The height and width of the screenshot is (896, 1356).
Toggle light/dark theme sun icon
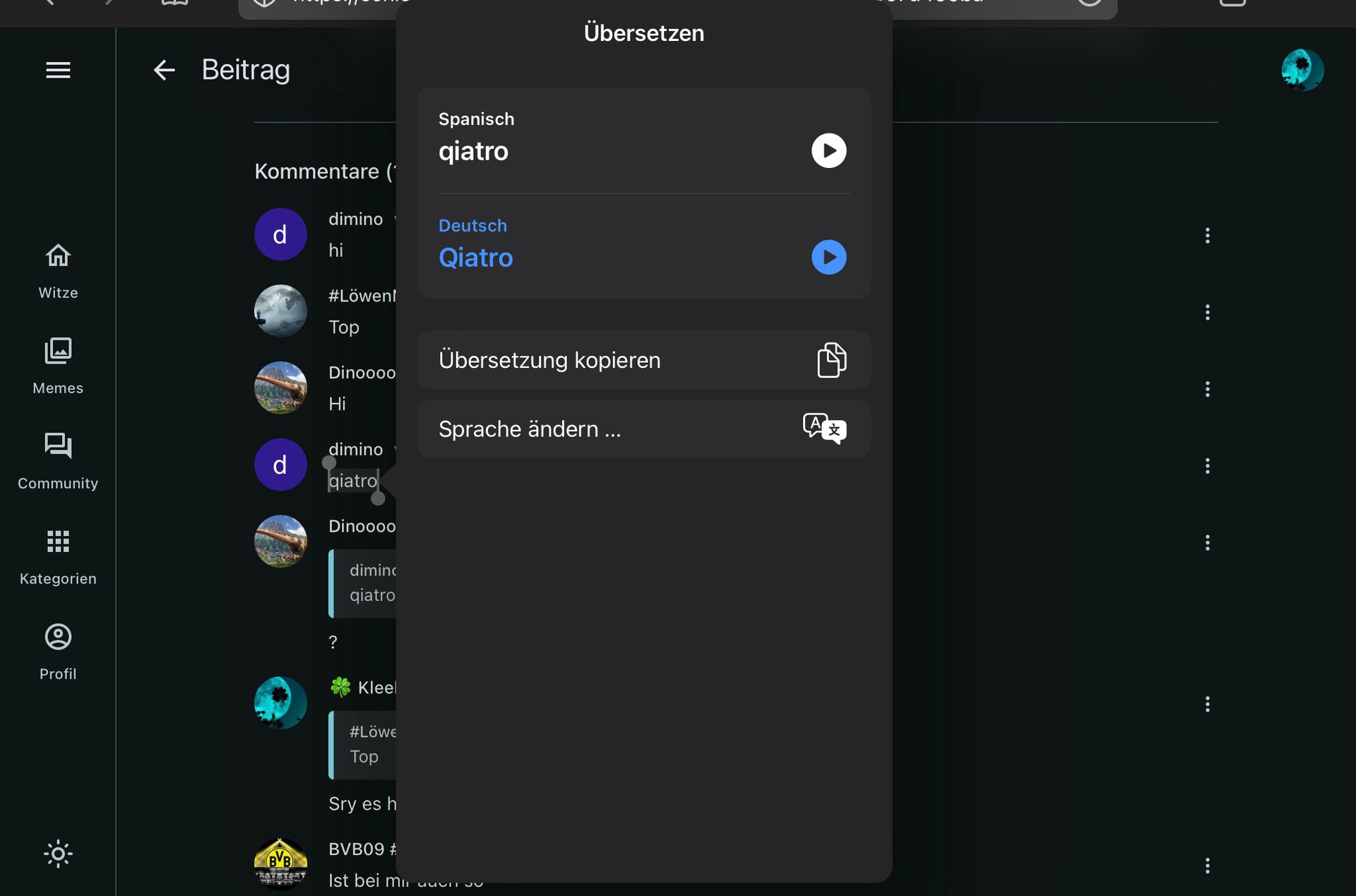pos(58,854)
